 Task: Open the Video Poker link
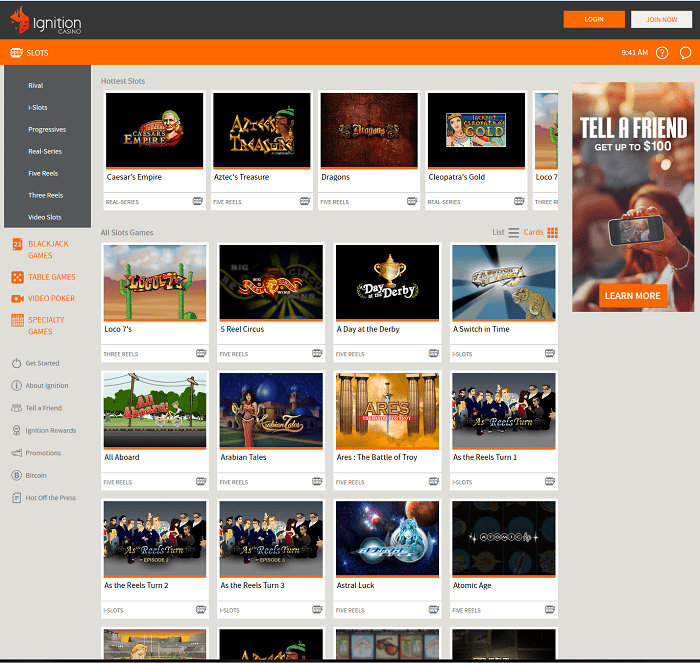pyautogui.click(x=51, y=298)
